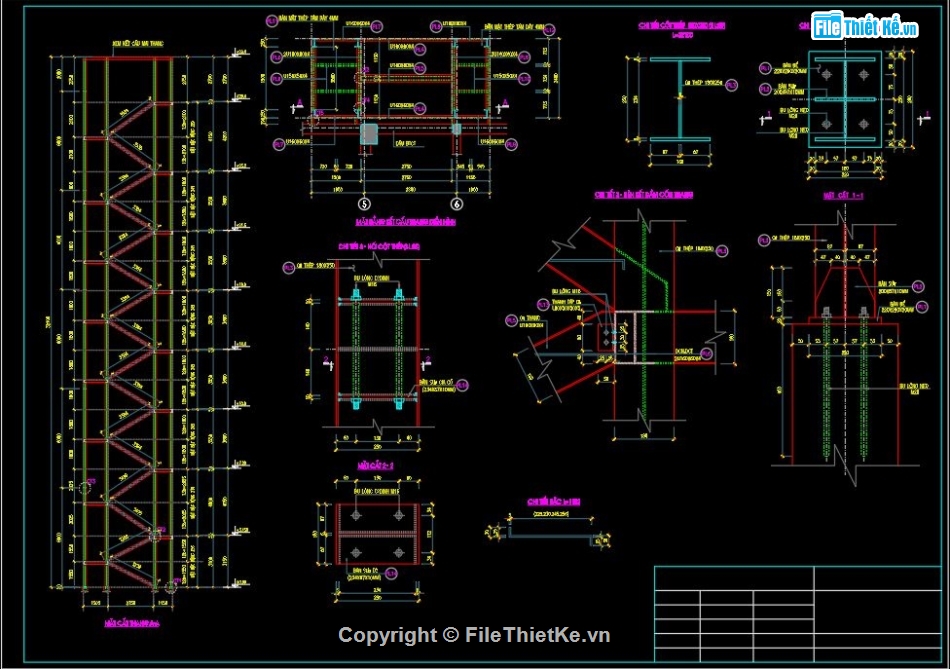
Task: Click the steel column detail title above the I-section
Action: pyautogui.click(x=682, y=25)
